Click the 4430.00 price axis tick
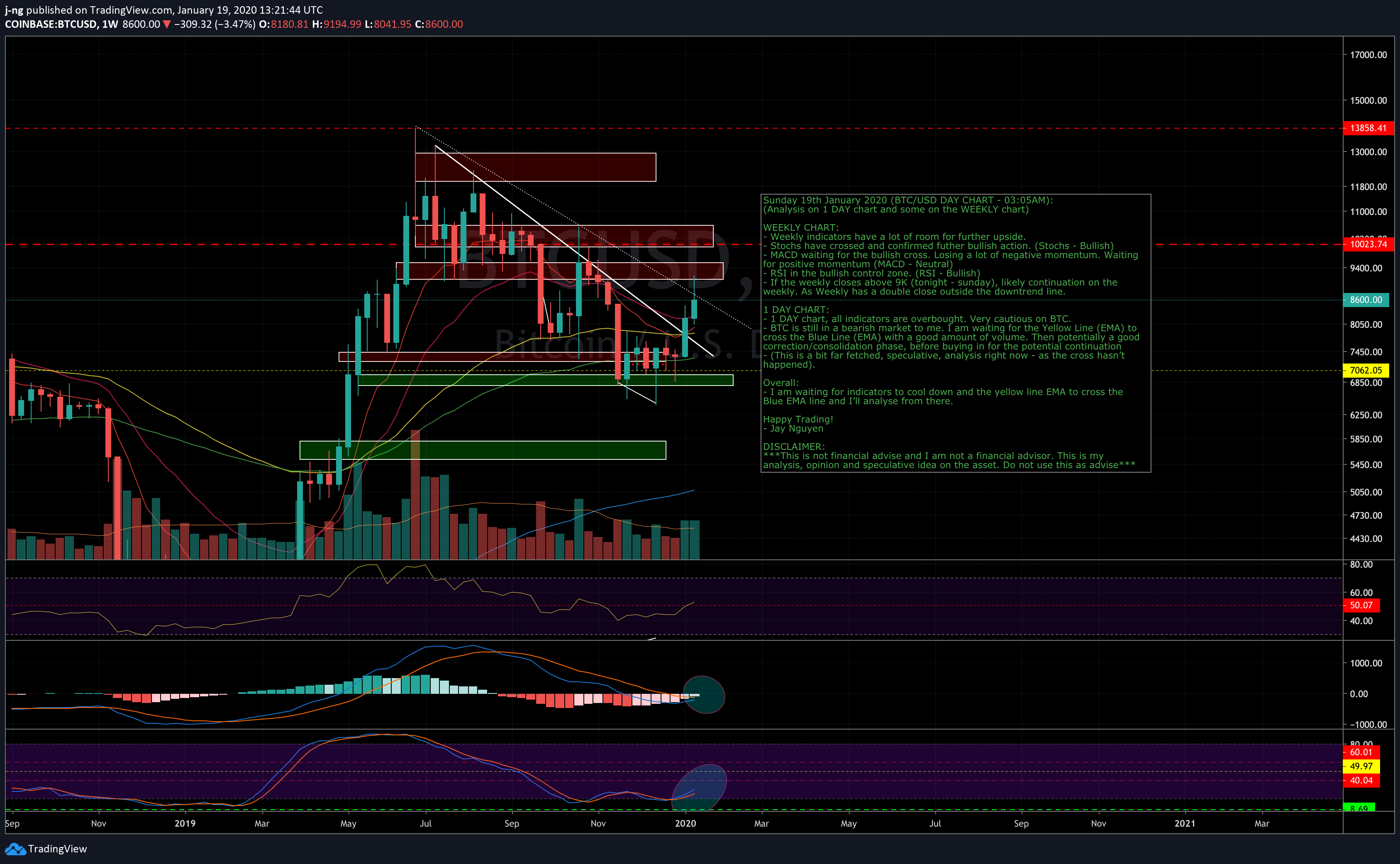The width and height of the screenshot is (1400, 864). [1366, 539]
